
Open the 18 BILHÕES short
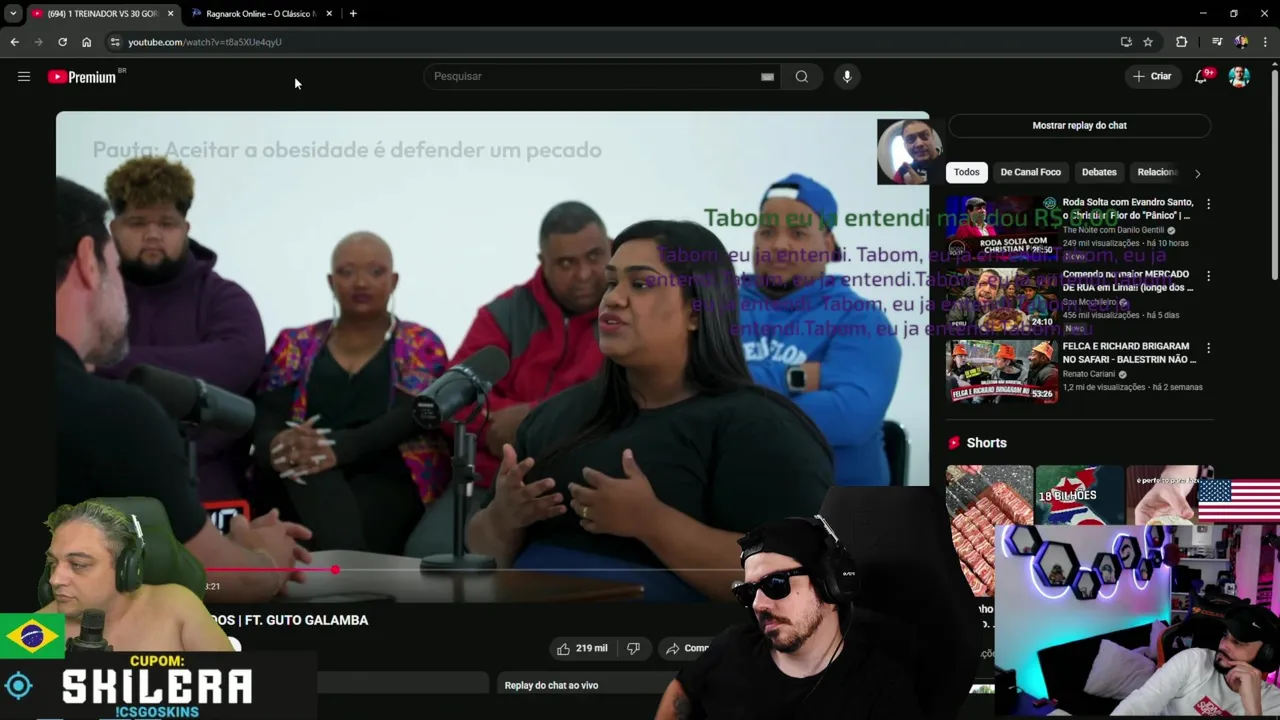coord(1079,496)
